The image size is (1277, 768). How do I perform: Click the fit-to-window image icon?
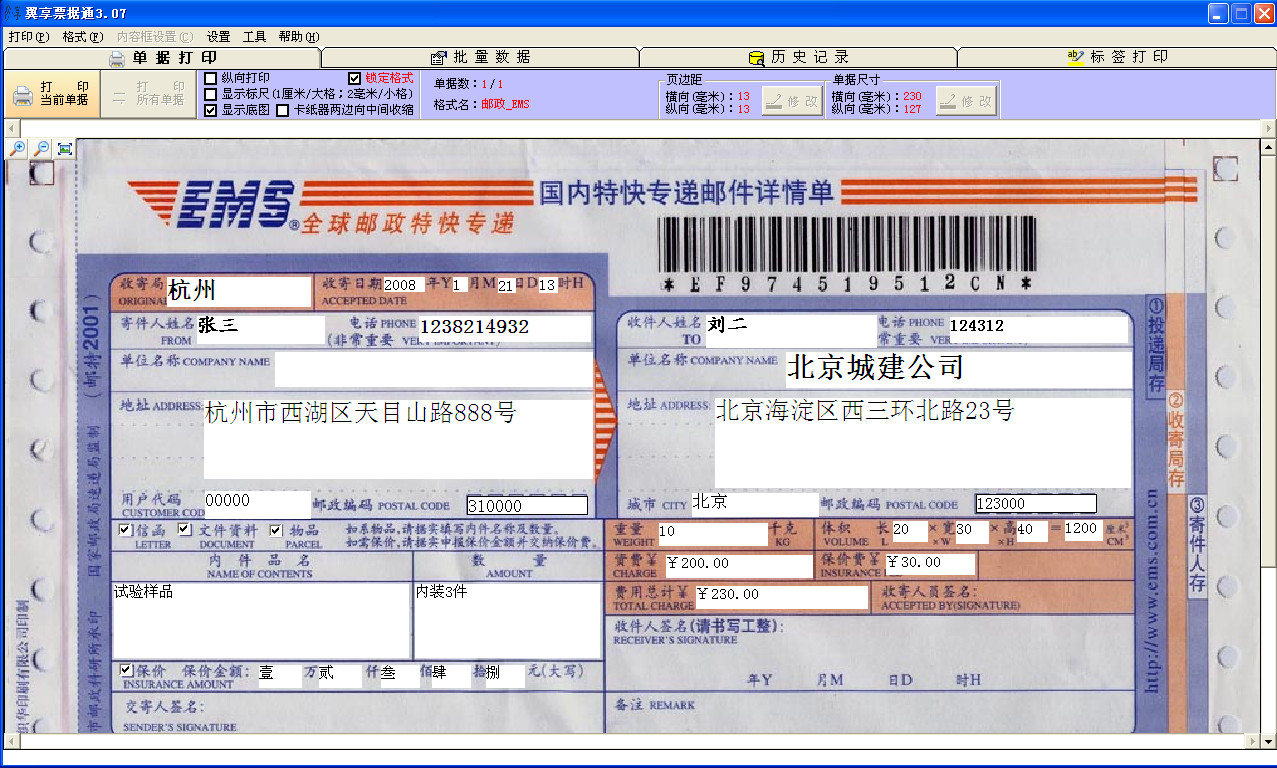(x=64, y=147)
